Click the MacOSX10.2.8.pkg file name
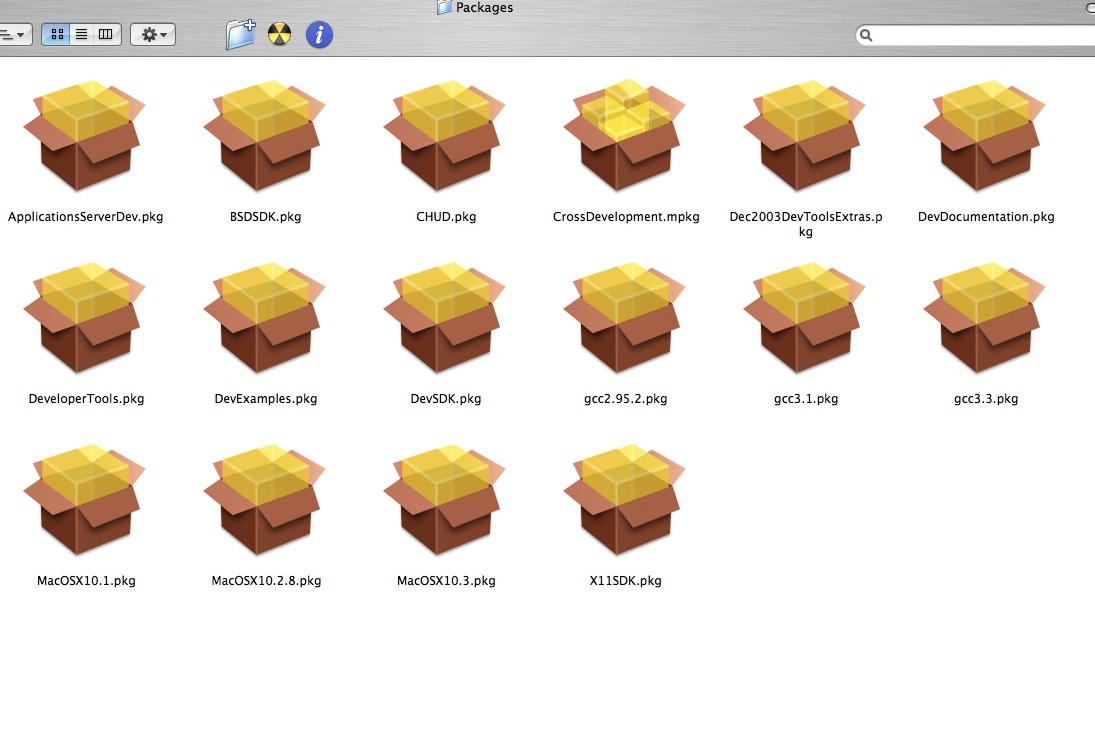 coord(266,581)
